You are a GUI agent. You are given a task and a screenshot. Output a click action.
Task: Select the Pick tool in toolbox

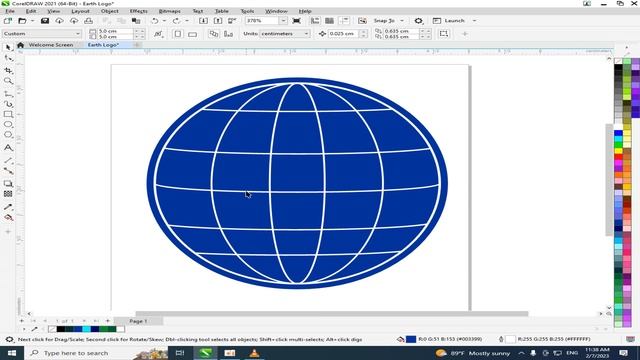click(8, 48)
